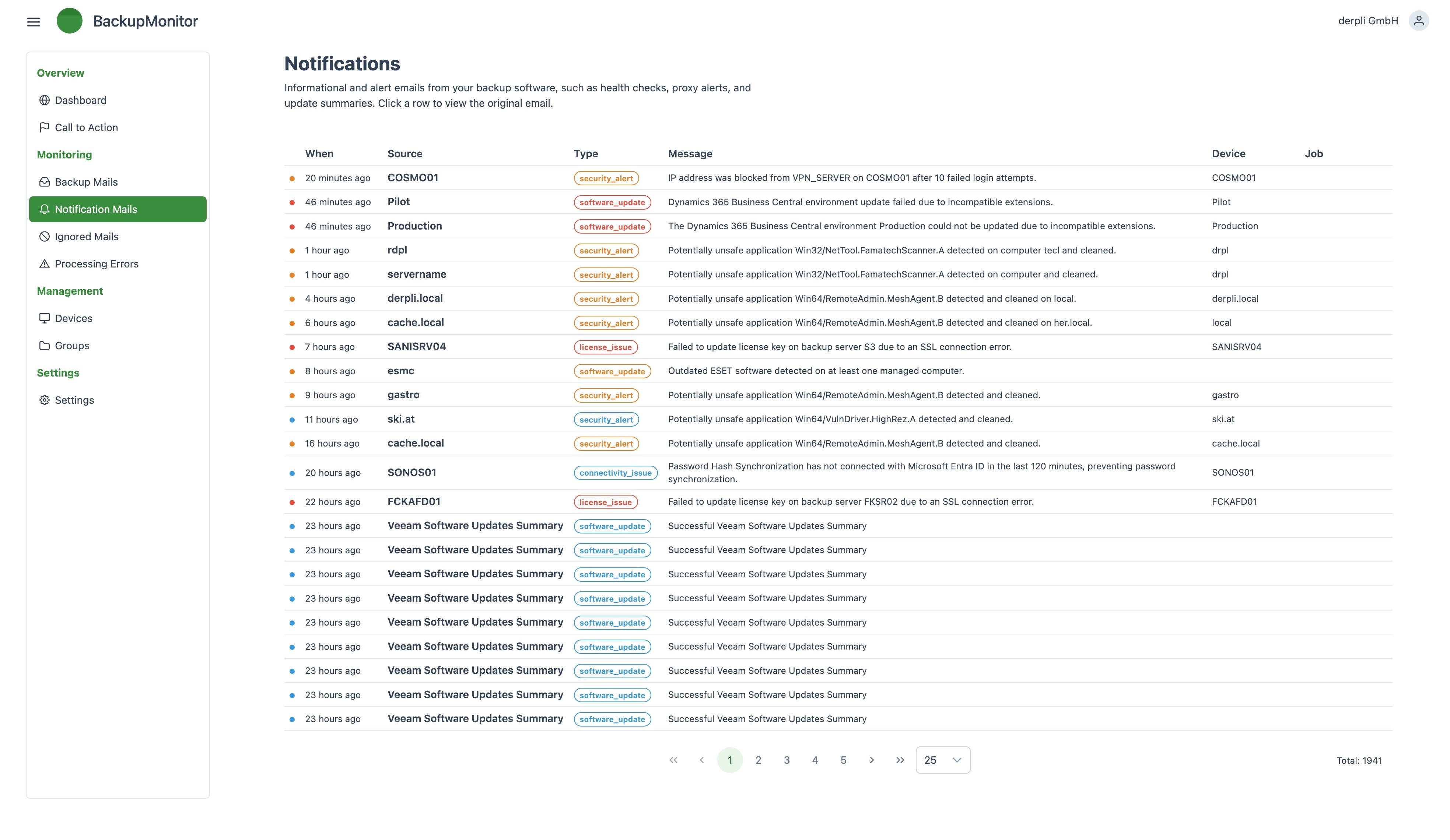
Task: Go to the next page chevron
Action: pos(872,760)
